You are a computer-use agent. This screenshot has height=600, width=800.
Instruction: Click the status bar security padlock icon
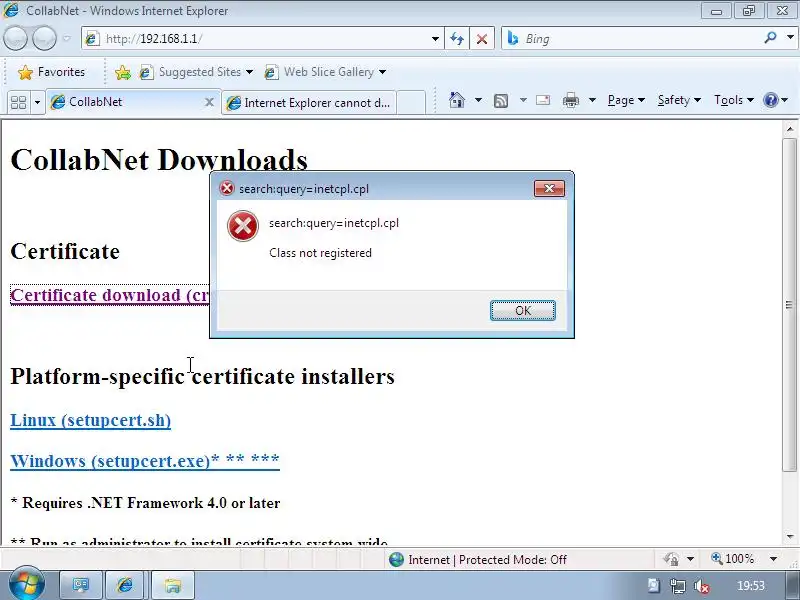tap(671, 559)
